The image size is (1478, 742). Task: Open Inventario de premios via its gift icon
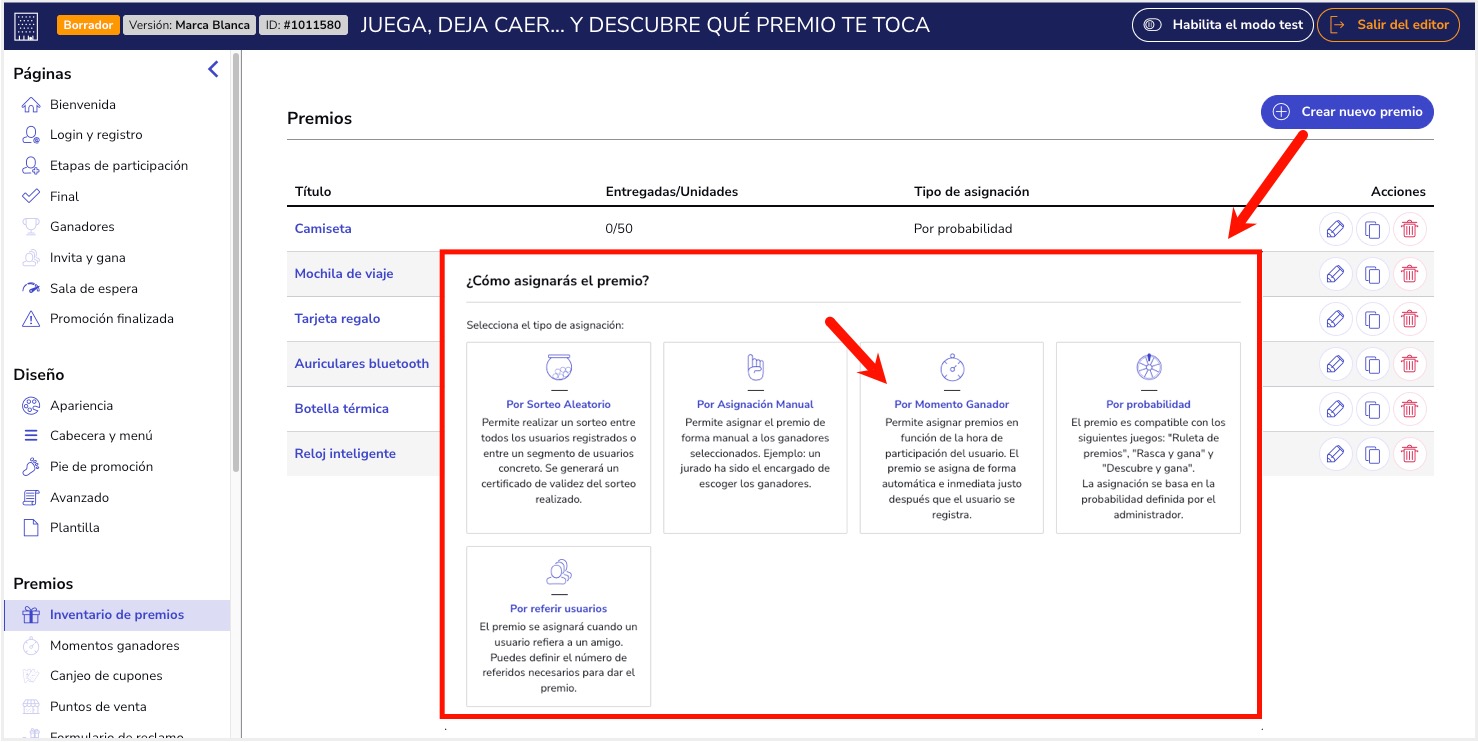point(30,615)
